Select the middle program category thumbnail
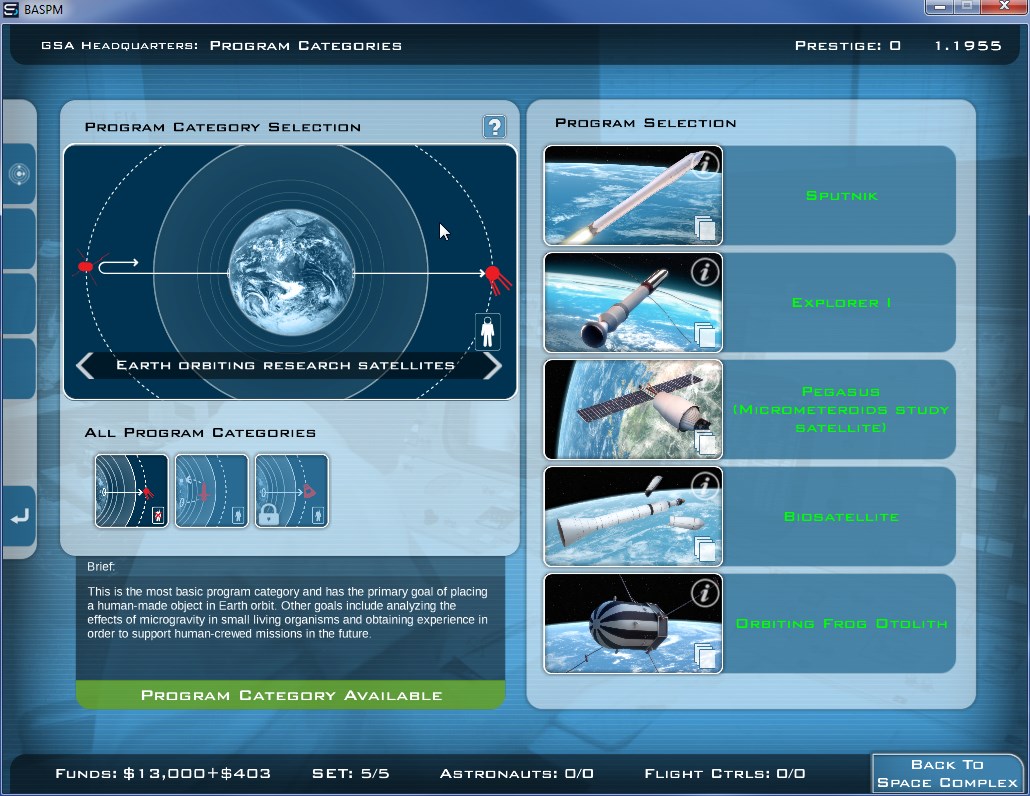This screenshot has width=1030, height=796. coord(212,491)
